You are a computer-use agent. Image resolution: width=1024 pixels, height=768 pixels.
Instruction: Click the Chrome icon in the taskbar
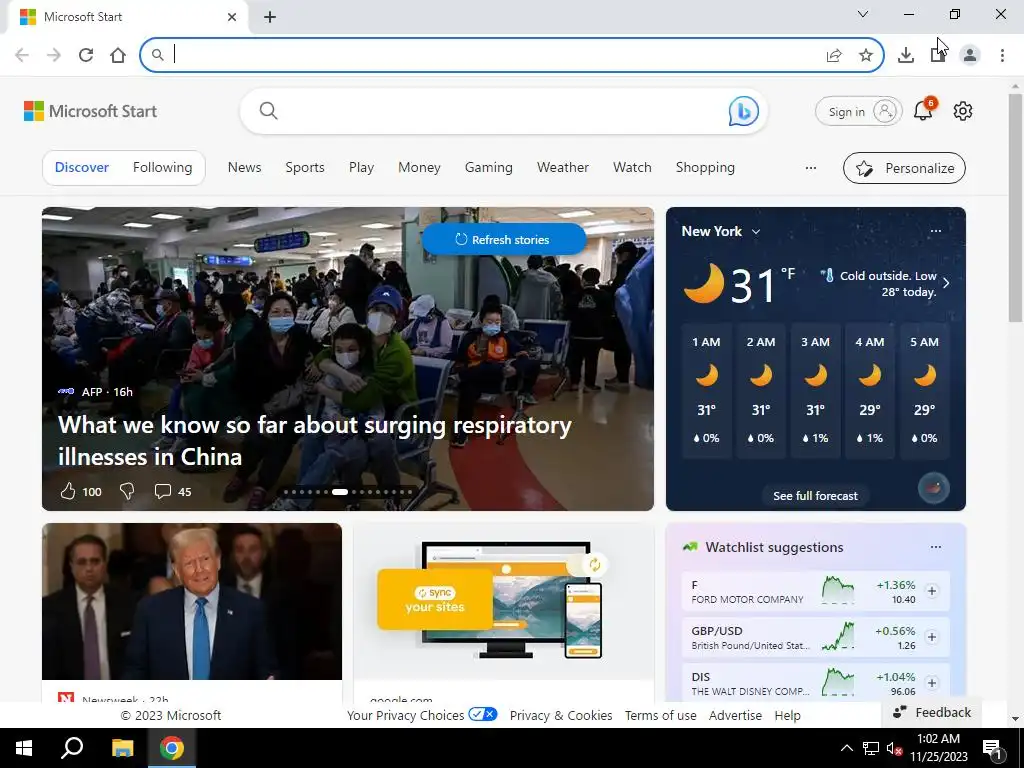[172, 748]
